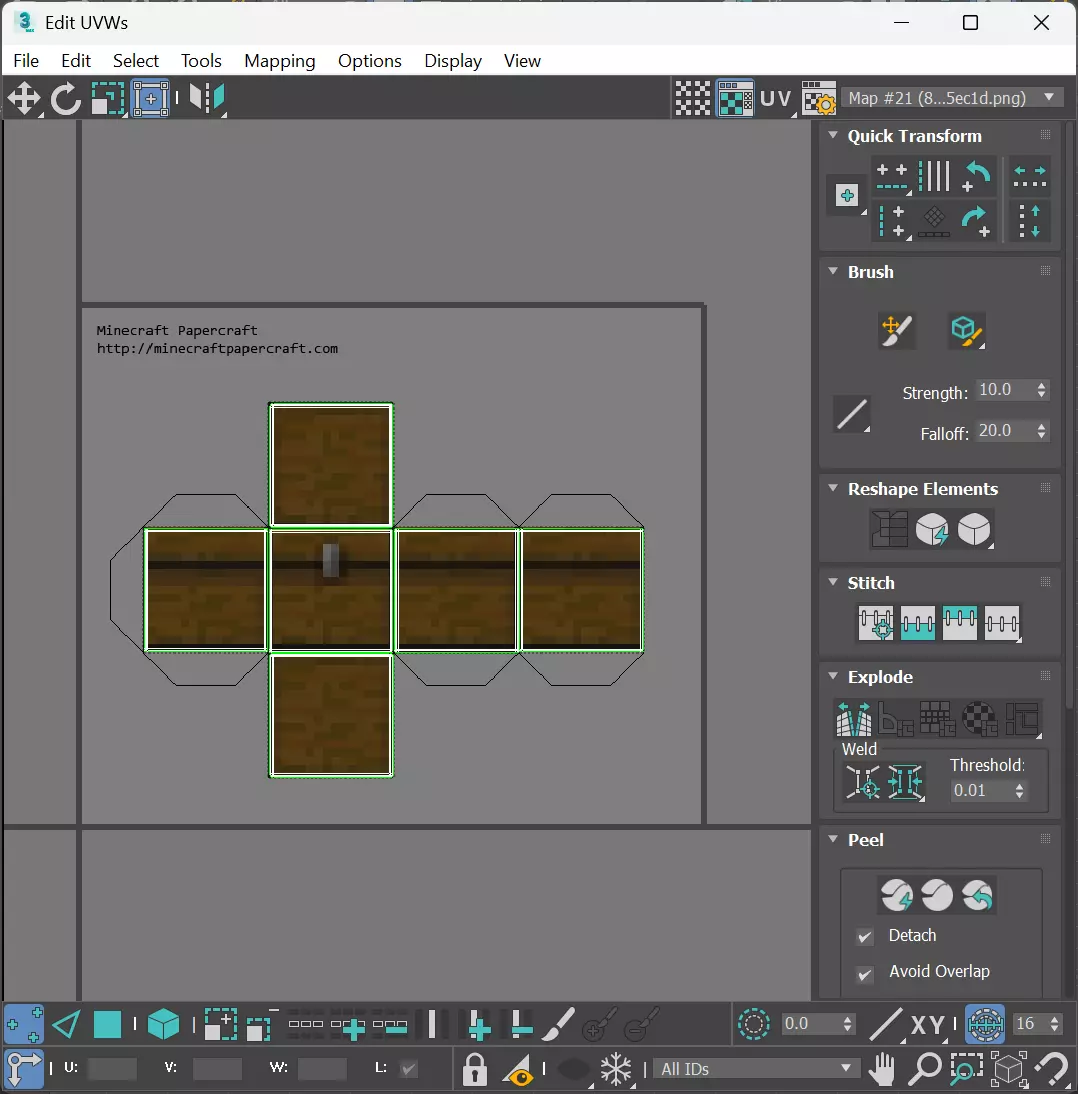This screenshot has height=1094, width=1078.
Task: Toggle Lock Selected Subobjects padlock
Action: [474, 1069]
